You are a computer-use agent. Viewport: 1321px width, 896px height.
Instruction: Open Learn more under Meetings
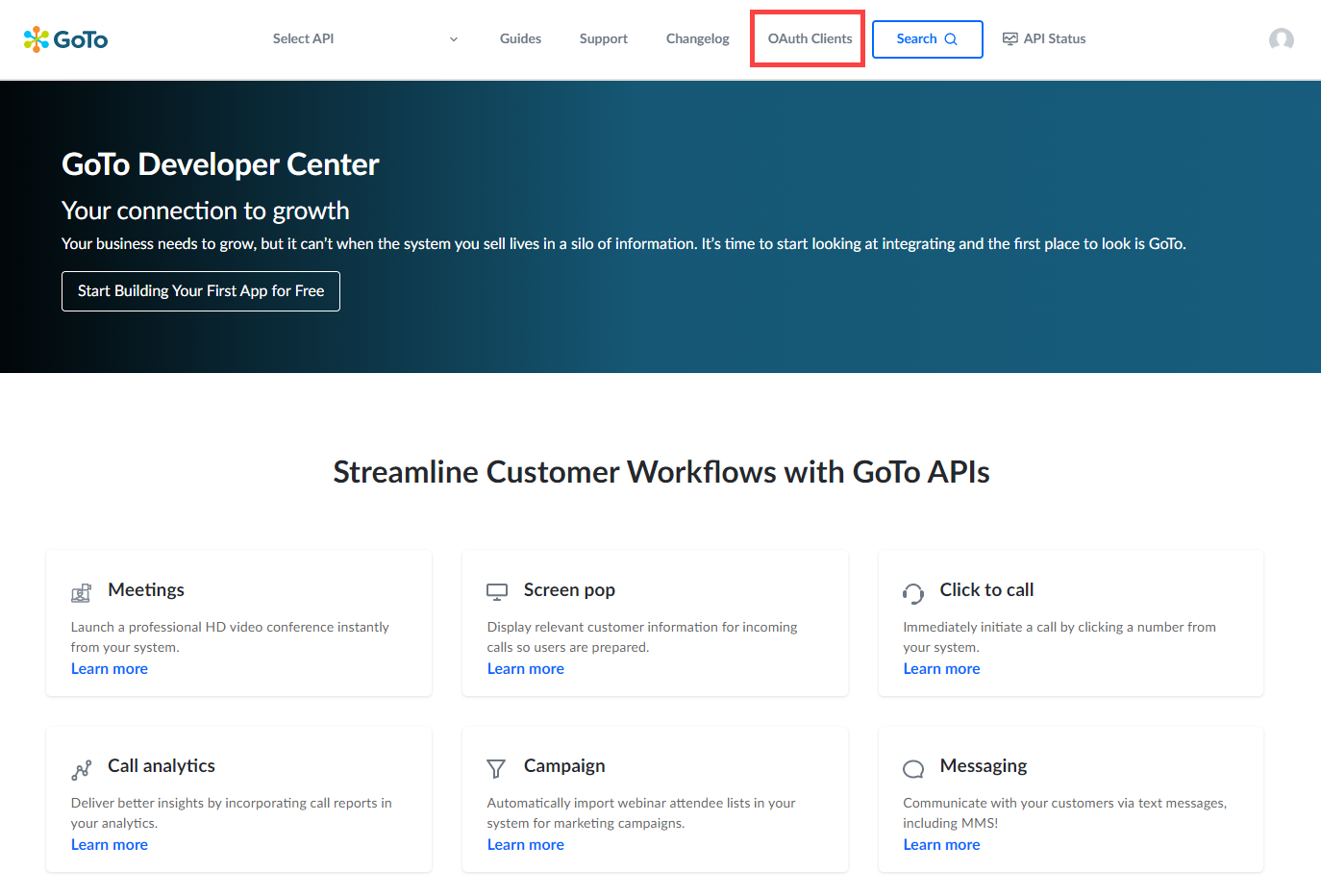[110, 669]
